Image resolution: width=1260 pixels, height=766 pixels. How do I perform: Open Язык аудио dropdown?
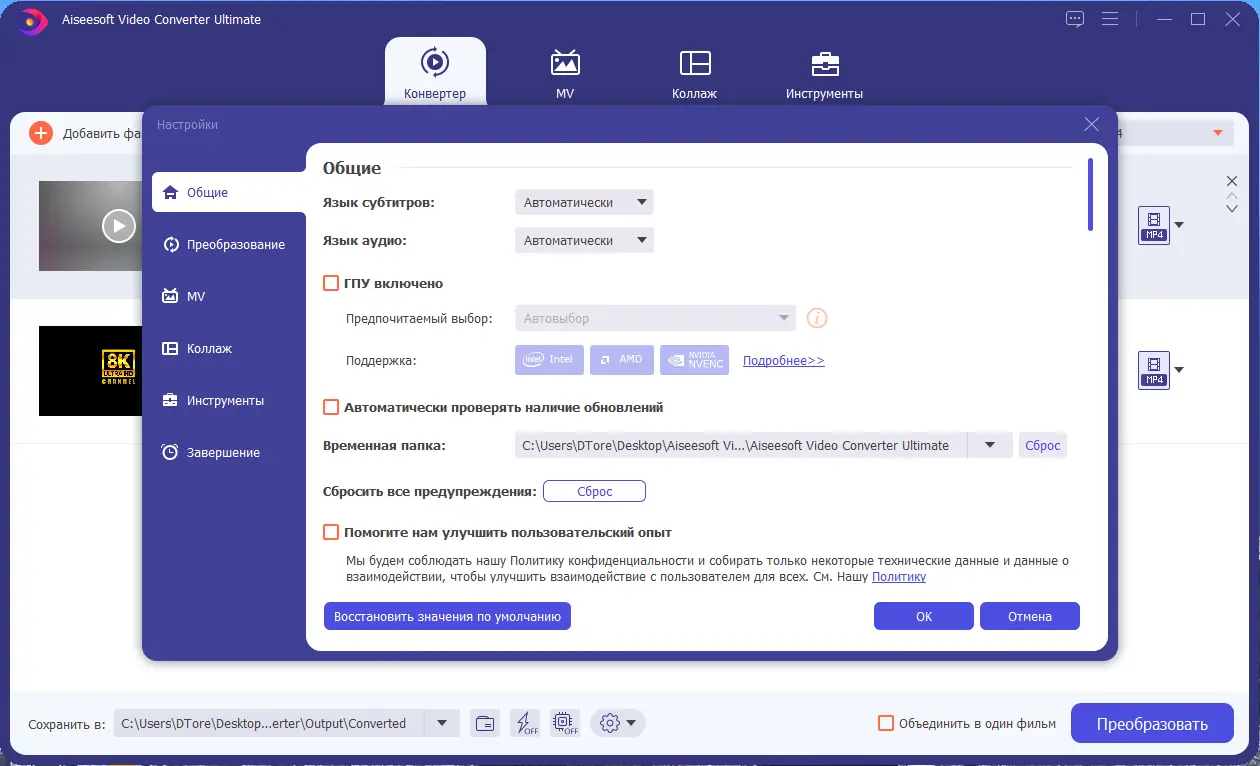[x=584, y=240]
